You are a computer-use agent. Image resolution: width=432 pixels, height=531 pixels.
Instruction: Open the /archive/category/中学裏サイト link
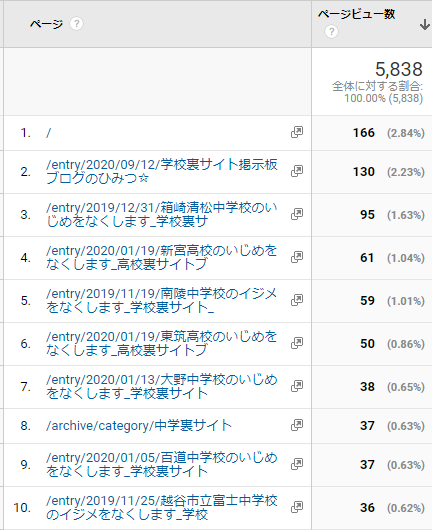[x=139, y=426]
